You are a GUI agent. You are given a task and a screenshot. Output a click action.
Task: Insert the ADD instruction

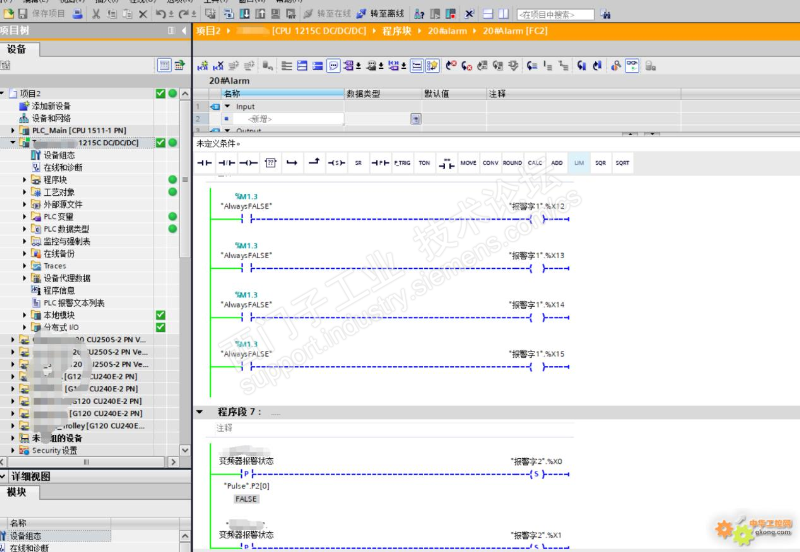[557, 163]
